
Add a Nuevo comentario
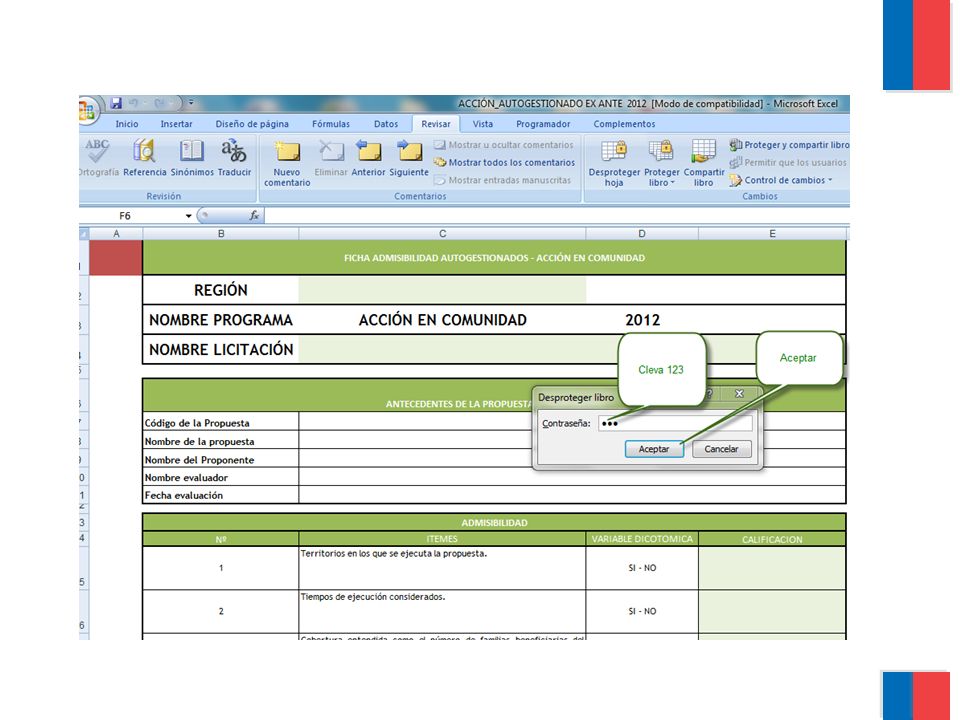point(287,163)
